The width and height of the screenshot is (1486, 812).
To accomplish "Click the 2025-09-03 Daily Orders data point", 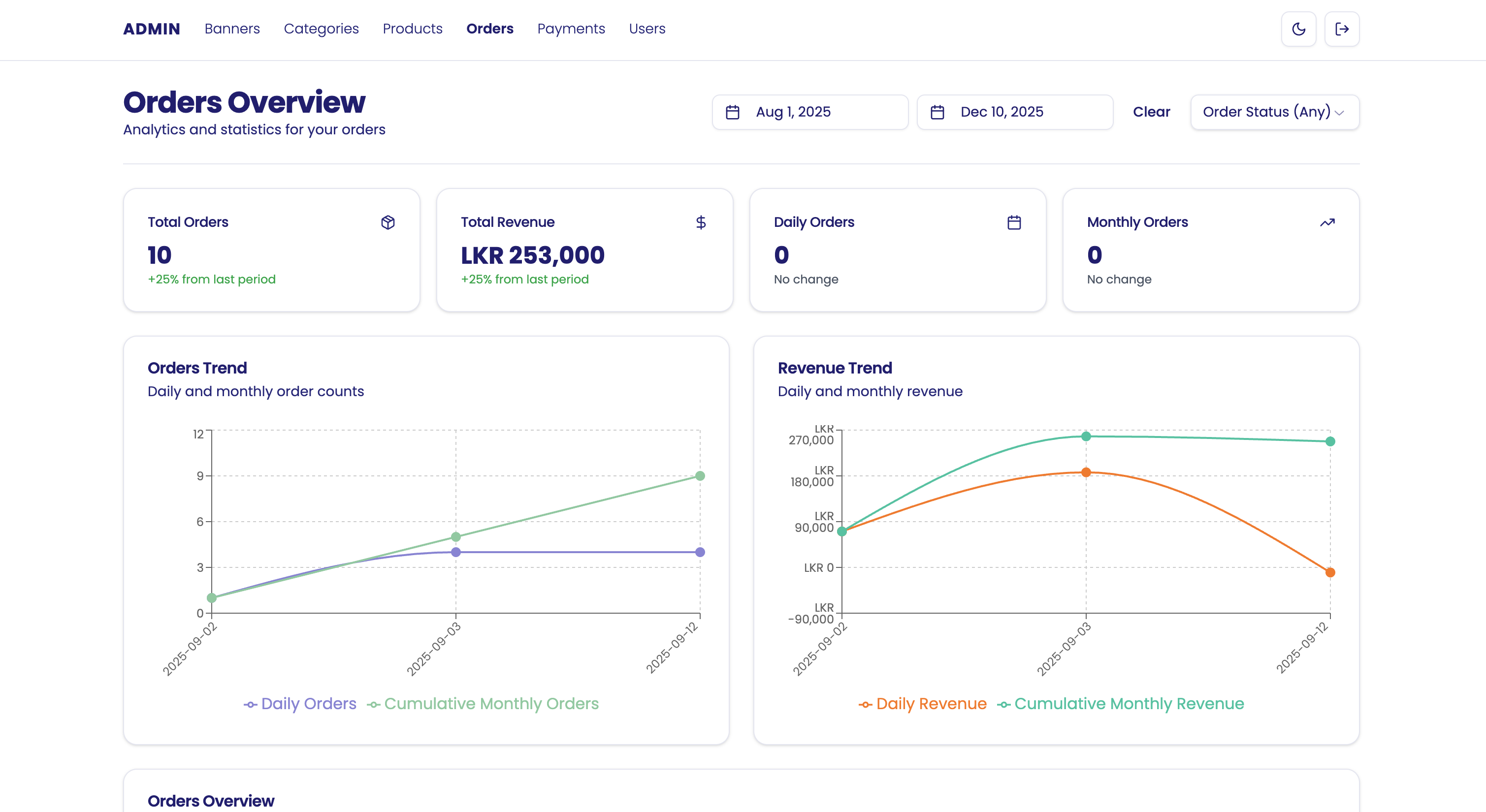I will [456, 552].
